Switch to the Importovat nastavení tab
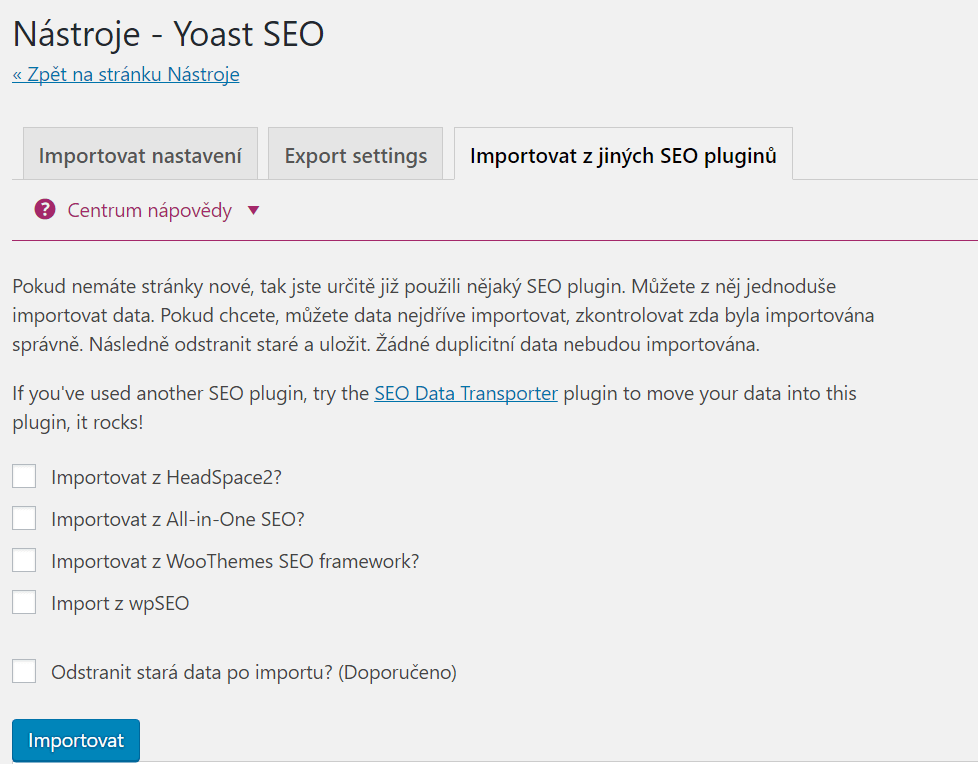This screenshot has height=764, width=978. tap(140, 154)
